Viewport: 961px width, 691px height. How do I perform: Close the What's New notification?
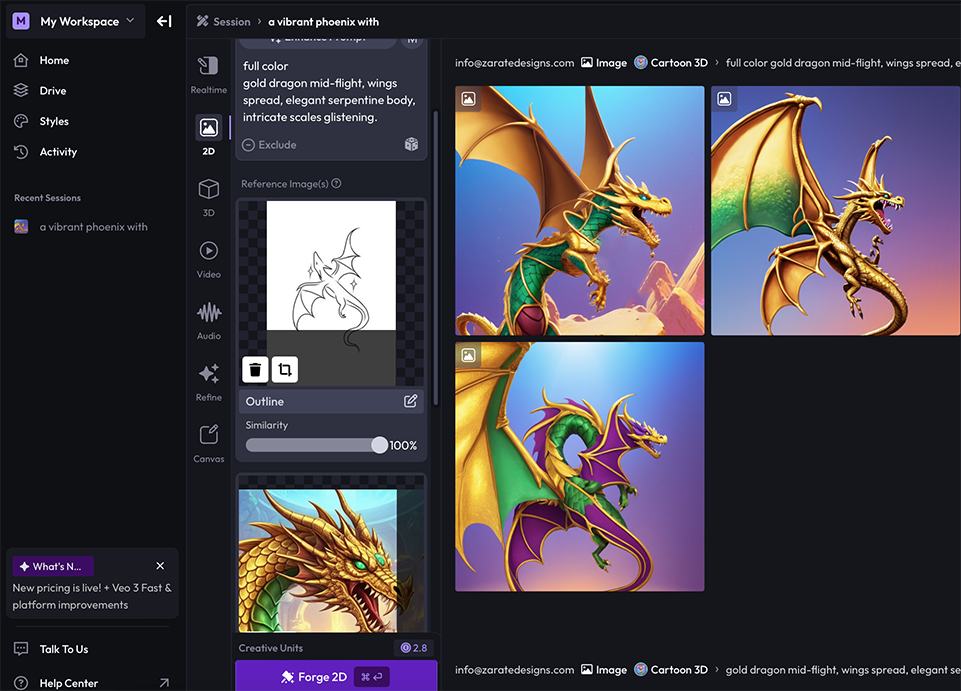pyautogui.click(x=160, y=566)
